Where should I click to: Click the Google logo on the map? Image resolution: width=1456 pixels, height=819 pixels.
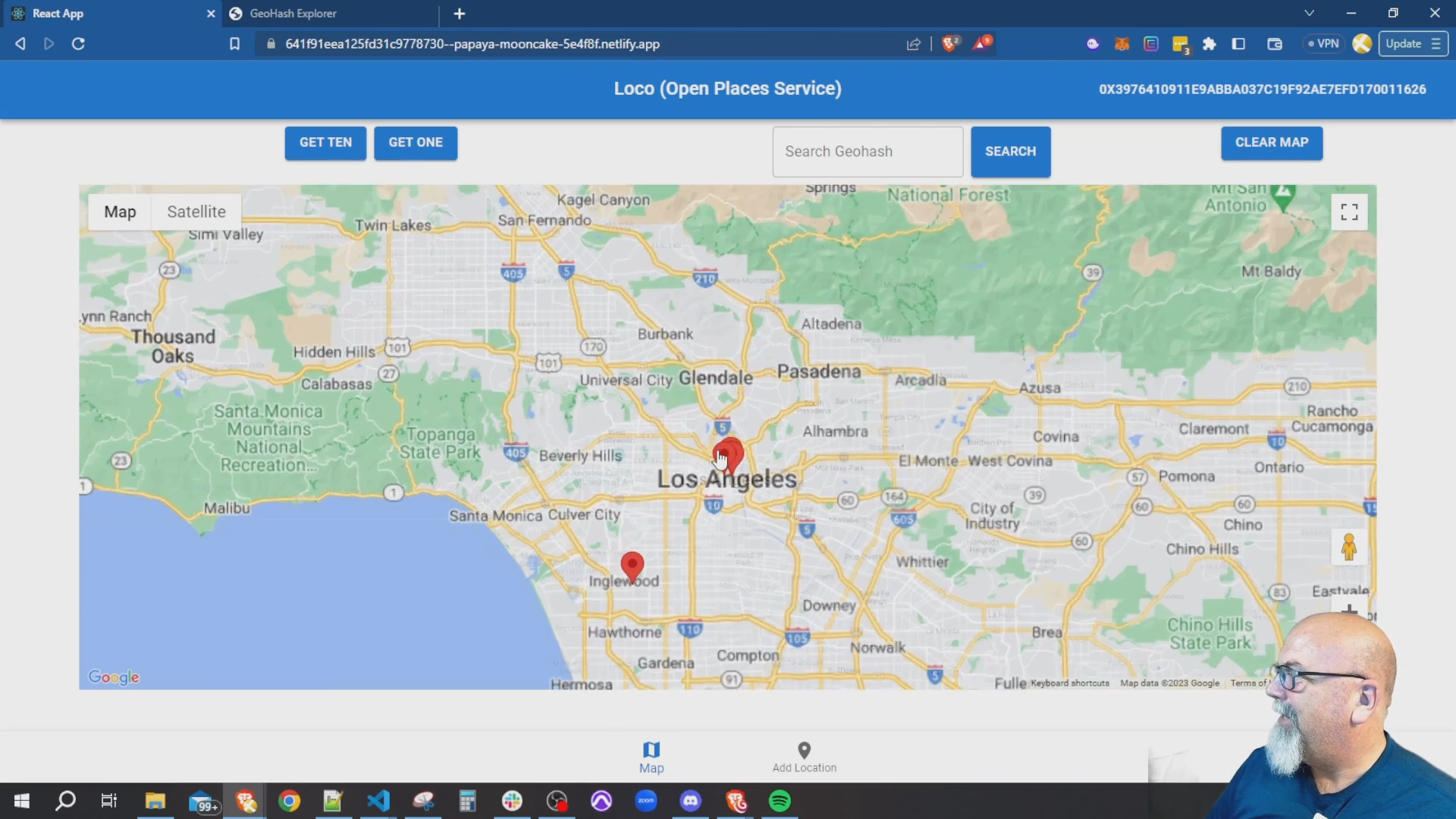[114, 677]
